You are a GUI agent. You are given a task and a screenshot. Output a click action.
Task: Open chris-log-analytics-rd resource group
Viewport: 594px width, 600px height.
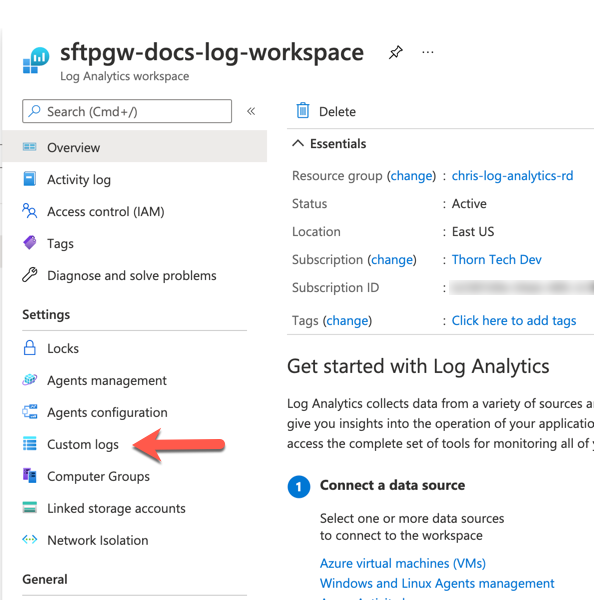click(x=512, y=176)
